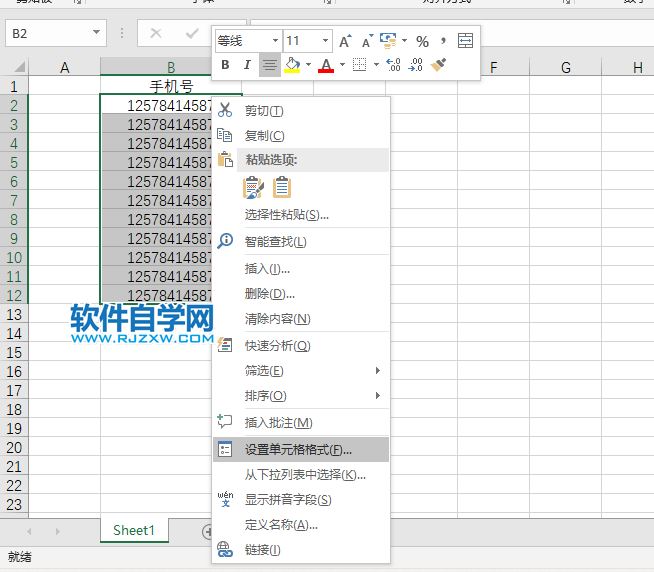Click the borders icon in mini toolbar

359,65
